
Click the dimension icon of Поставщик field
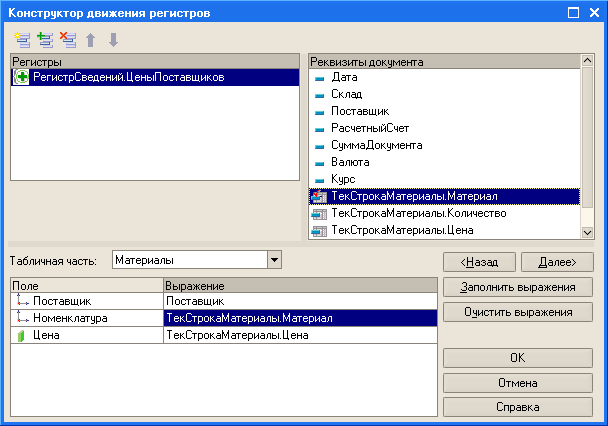[22, 300]
